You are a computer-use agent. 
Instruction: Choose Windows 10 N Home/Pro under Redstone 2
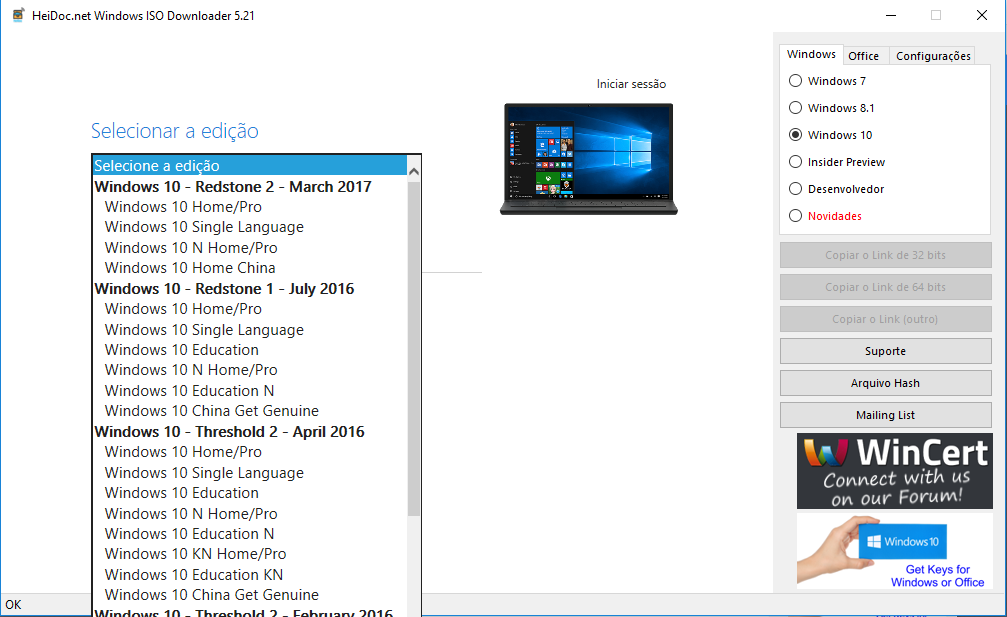(x=250, y=248)
